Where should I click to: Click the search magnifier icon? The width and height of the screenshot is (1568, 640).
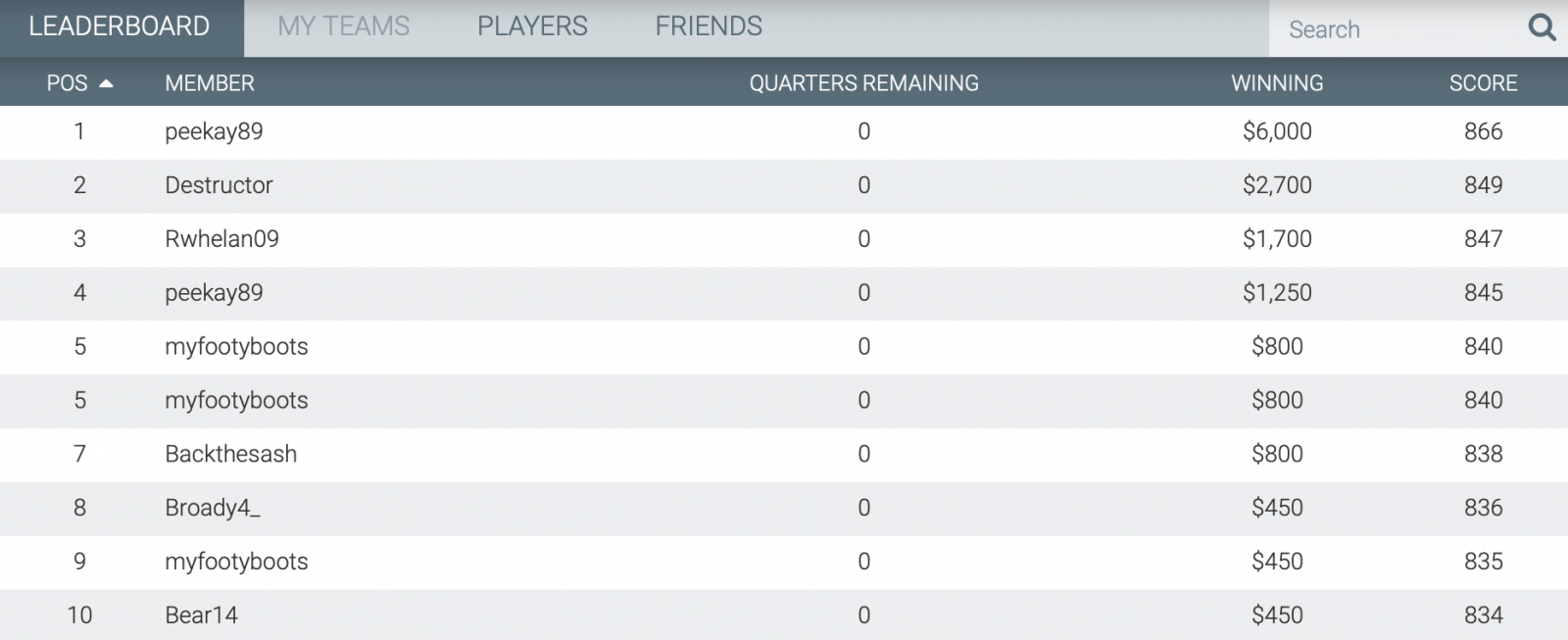[x=1542, y=28]
